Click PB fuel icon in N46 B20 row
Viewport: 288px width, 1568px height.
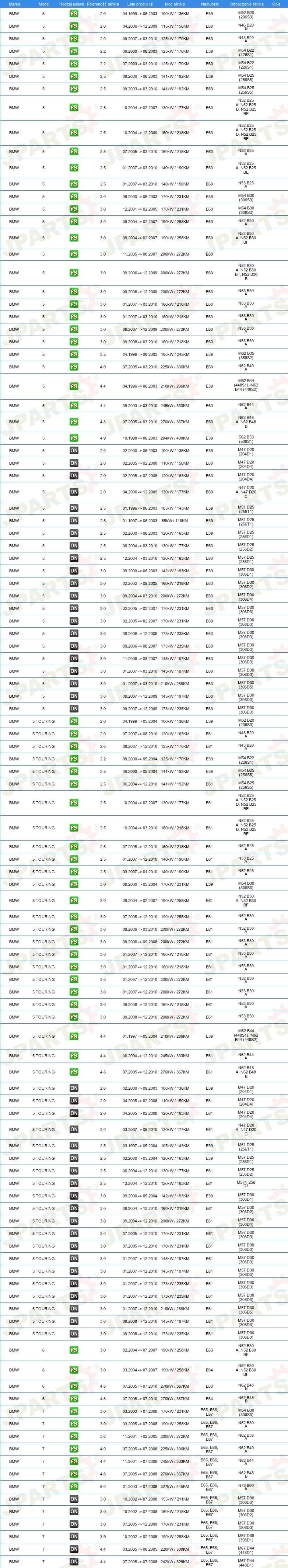(74, 26)
